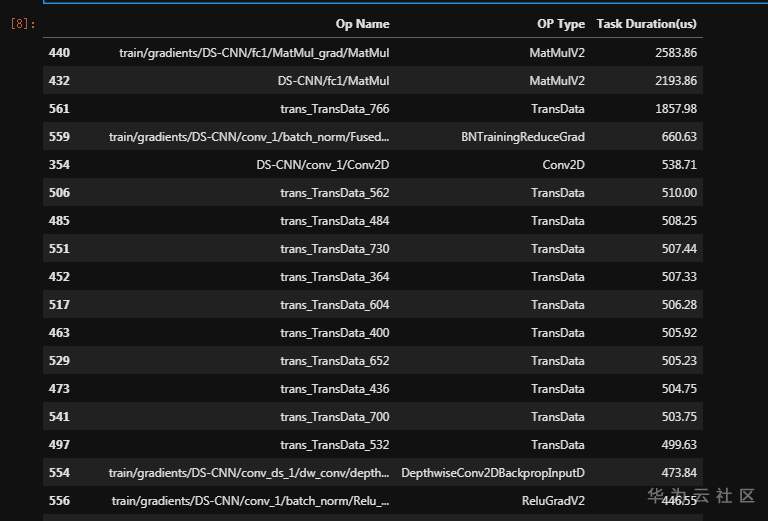768x521 pixels.
Task: Click the OP Type column header
Action: (x=561, y=24)
